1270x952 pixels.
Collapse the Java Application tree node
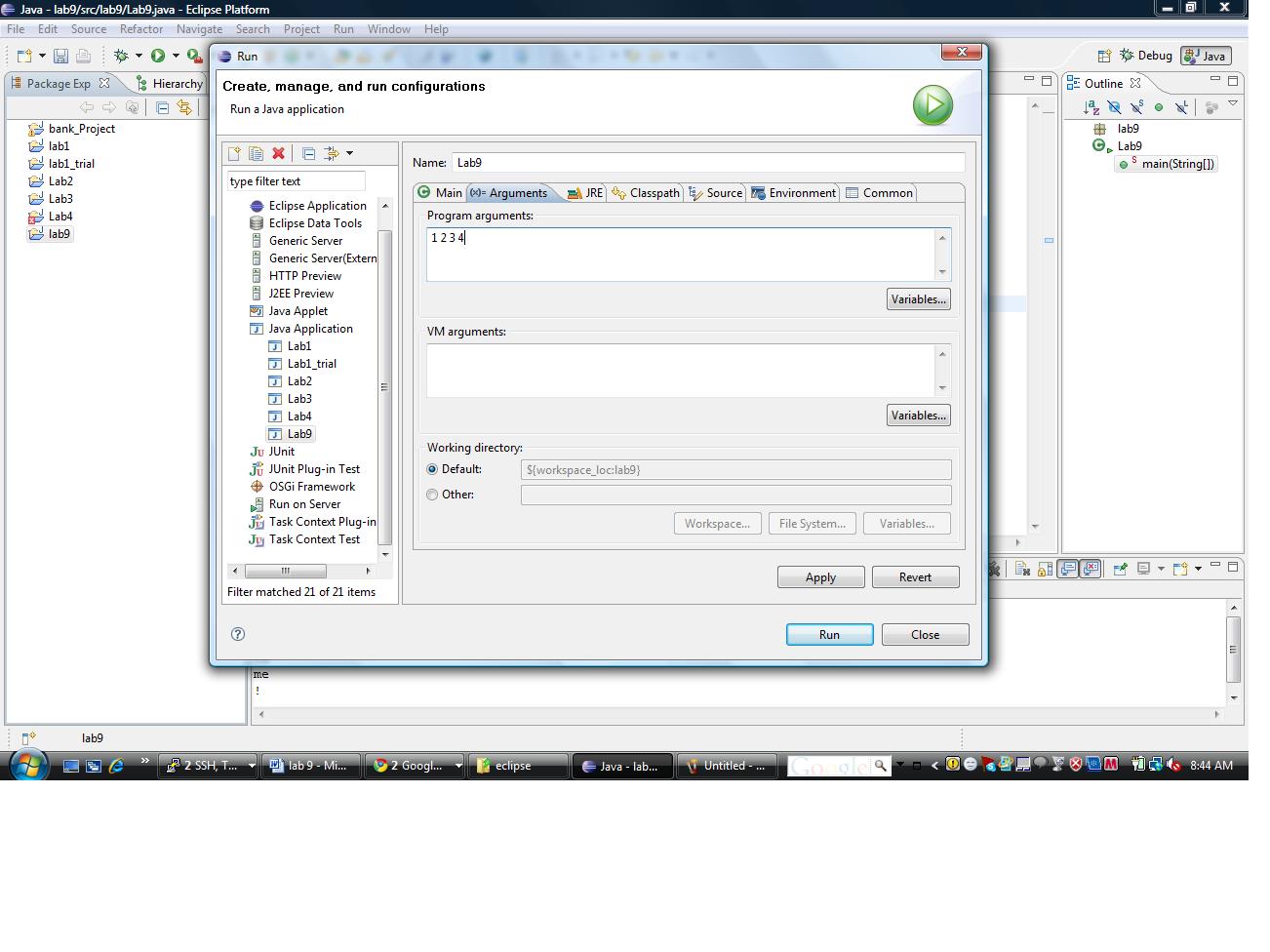(x=257, y=329)
